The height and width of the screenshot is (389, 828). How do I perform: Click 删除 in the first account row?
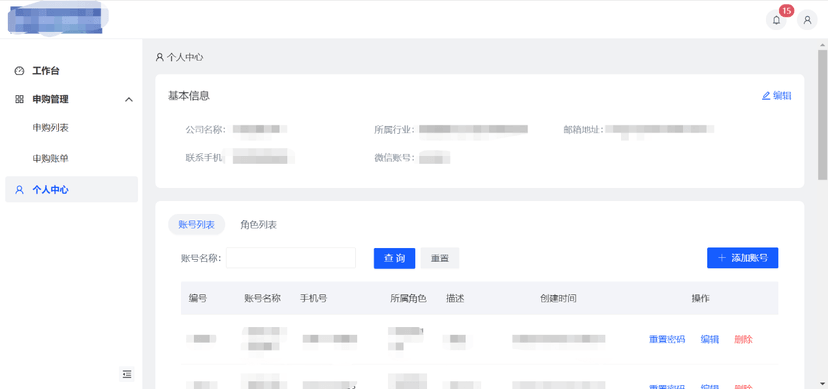click(x=743, y=339)
